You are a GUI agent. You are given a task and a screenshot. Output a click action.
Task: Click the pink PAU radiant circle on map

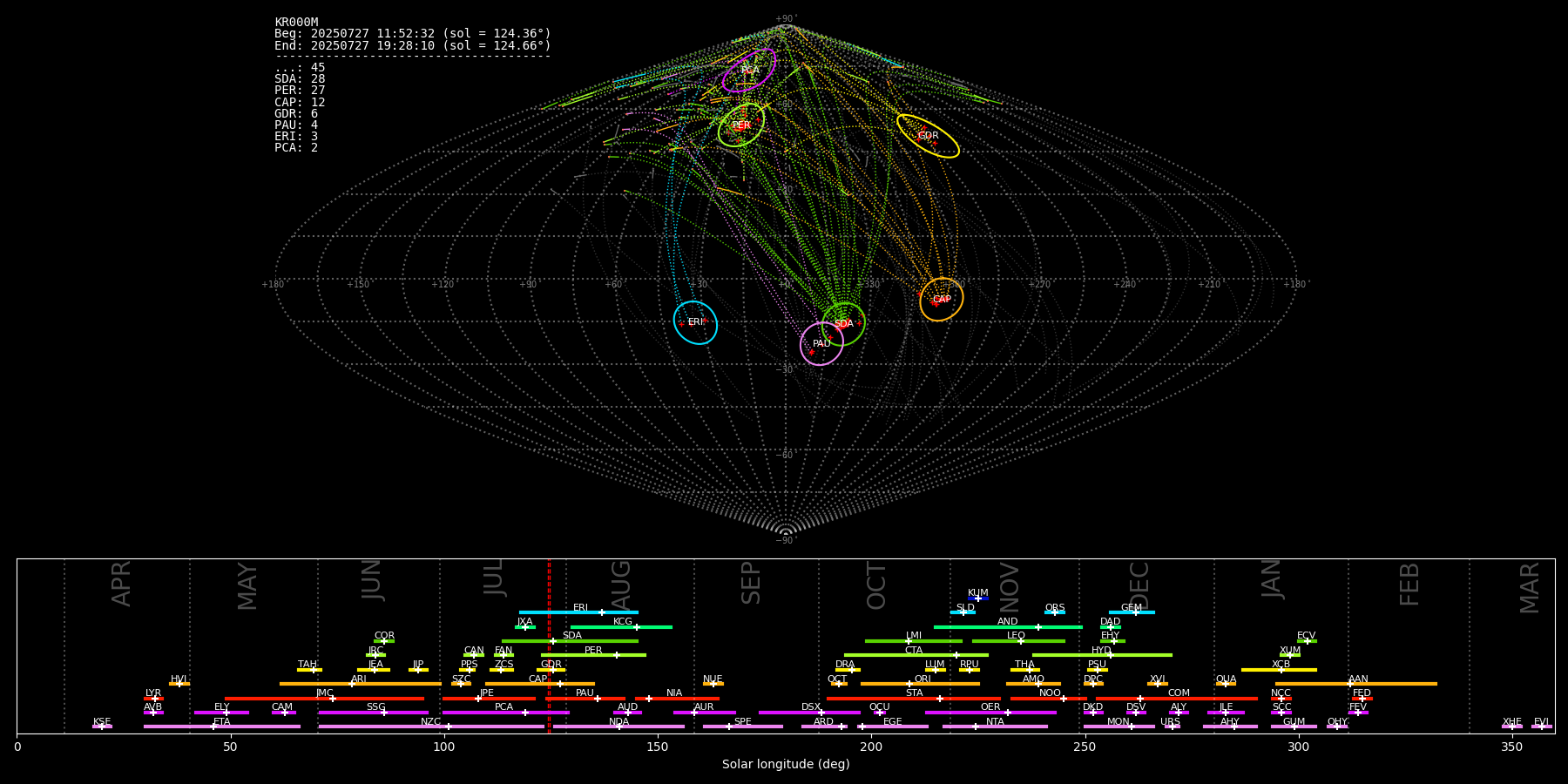tap(821, 344)
